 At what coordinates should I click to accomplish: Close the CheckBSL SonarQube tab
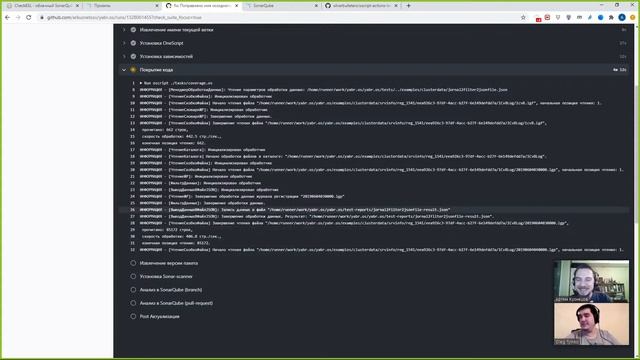tap(77, 6)
